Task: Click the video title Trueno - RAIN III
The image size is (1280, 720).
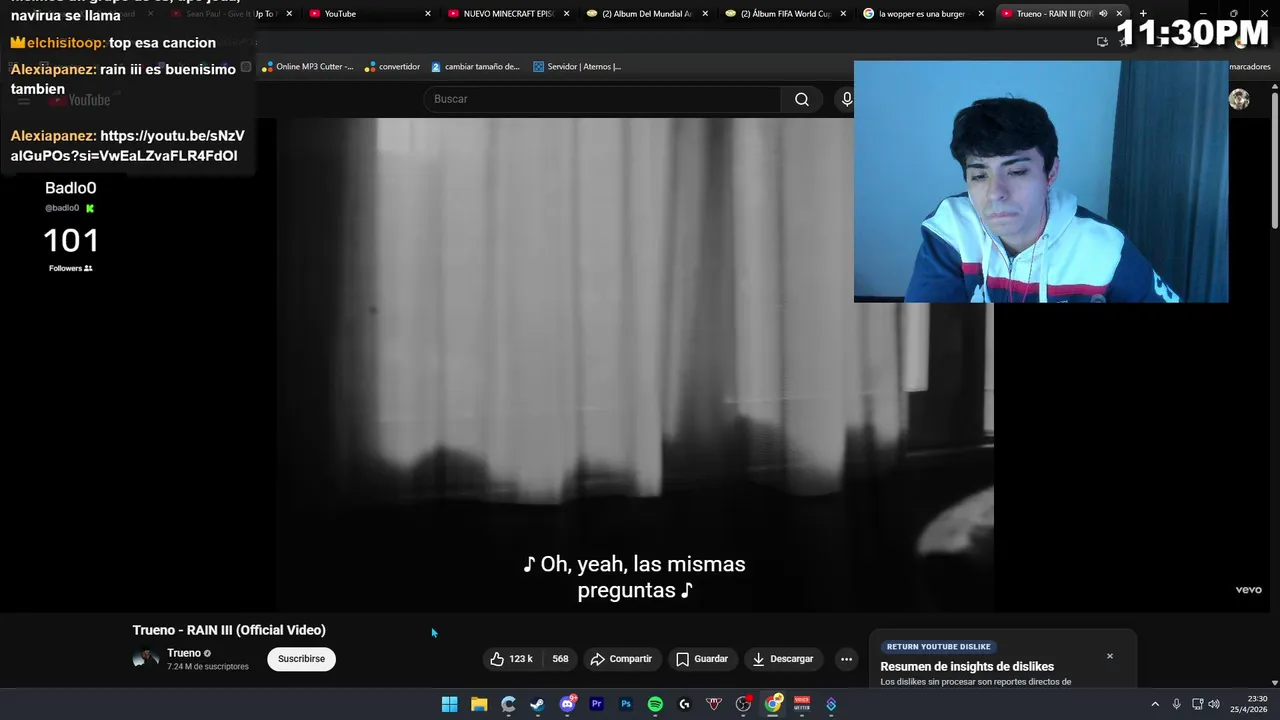Action: click(x=229, y=630)
